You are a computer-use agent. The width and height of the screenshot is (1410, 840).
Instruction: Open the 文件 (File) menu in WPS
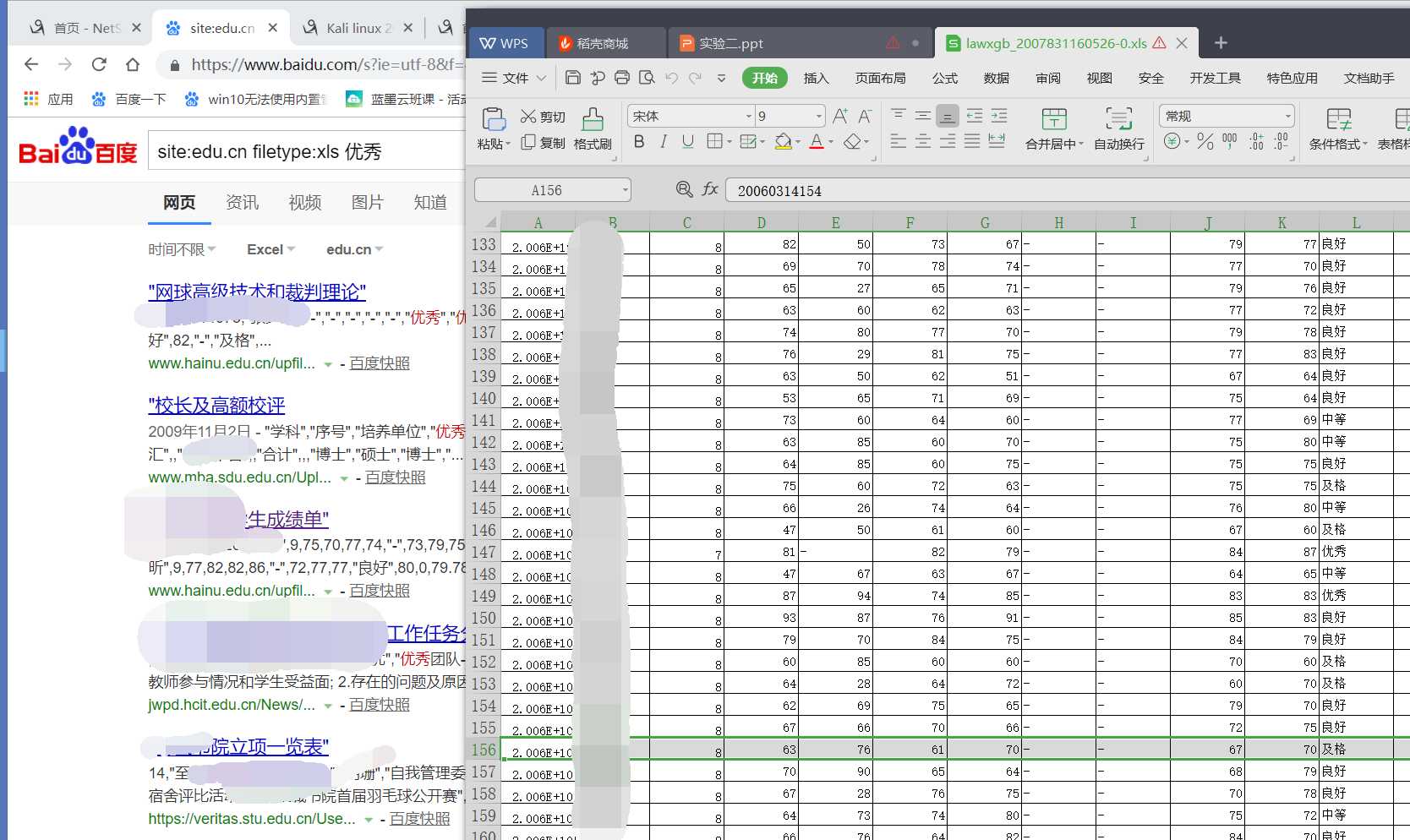coord(514,78)
